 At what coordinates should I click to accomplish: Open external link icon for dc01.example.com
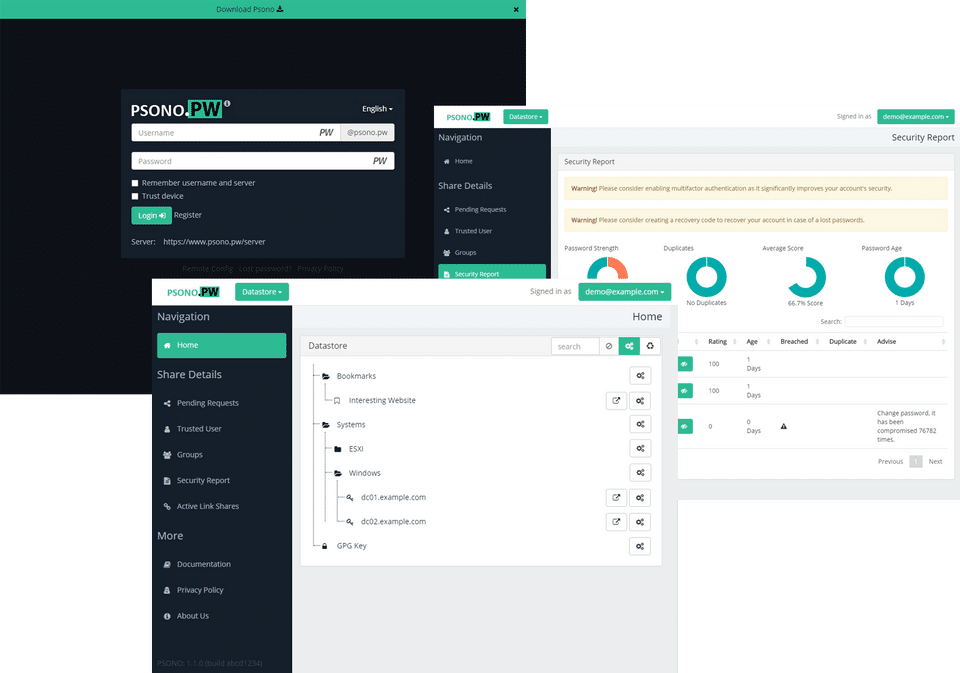(x=616, y=498)
